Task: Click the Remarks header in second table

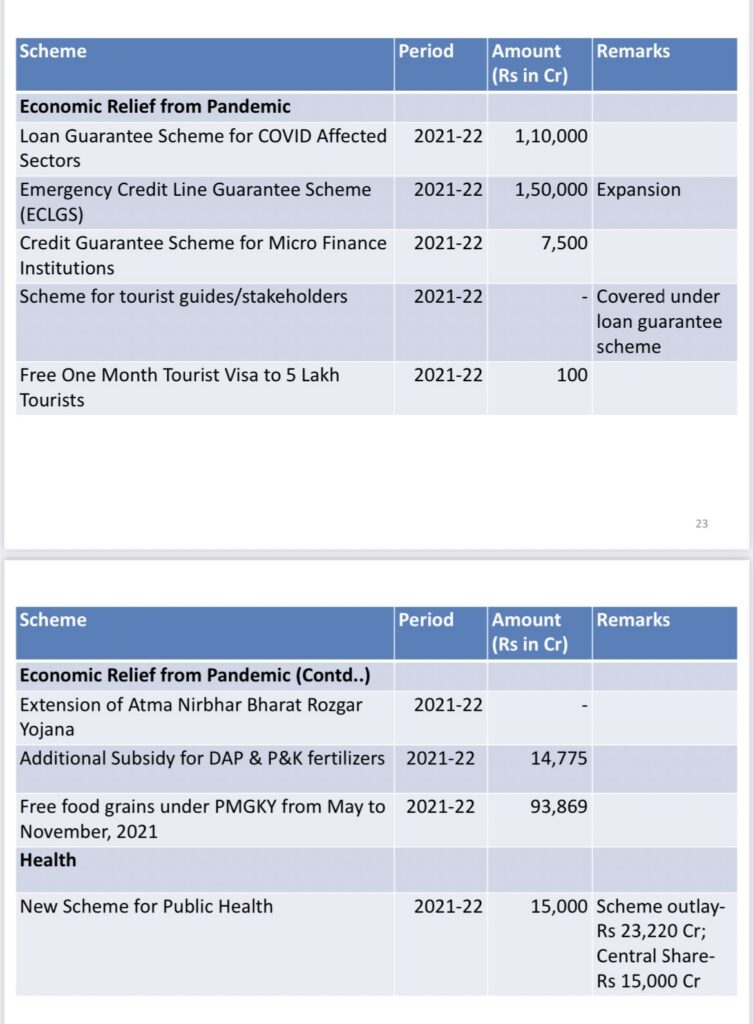Action: [633, 620]
